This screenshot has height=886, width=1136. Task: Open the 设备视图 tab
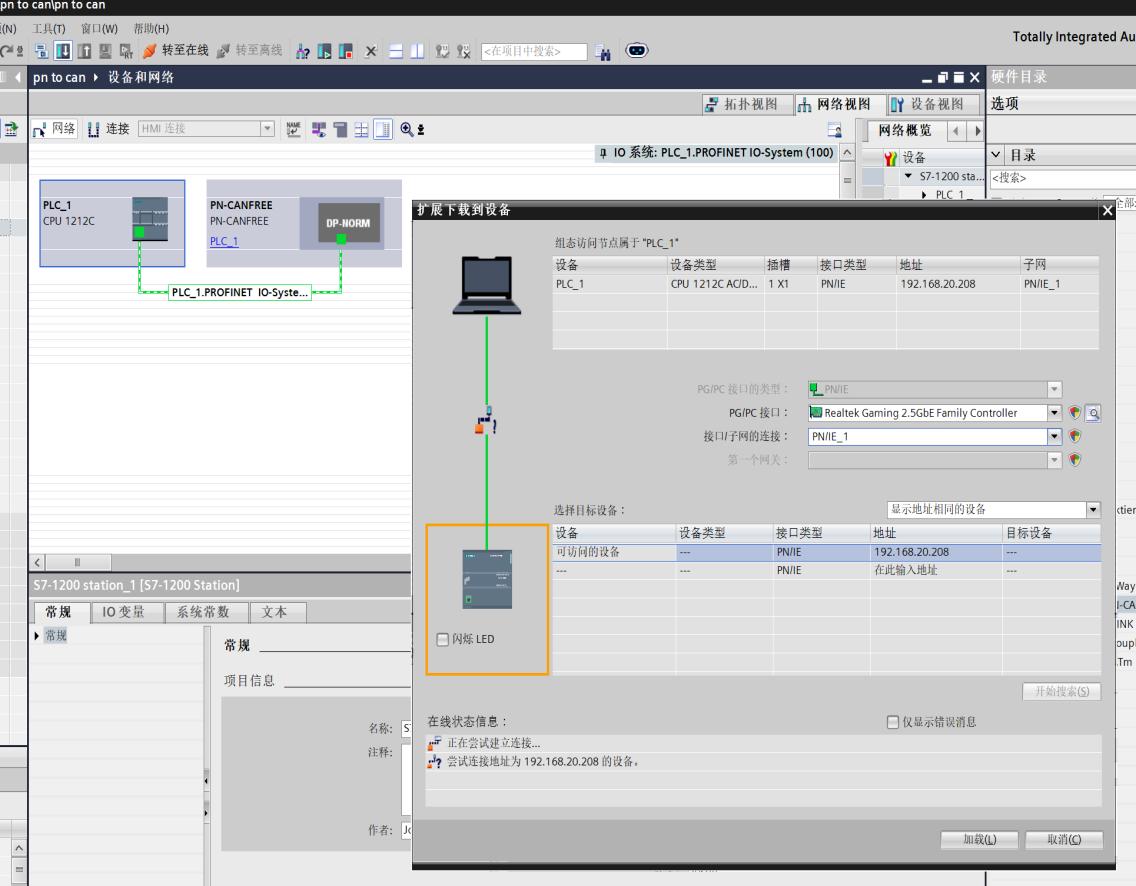pos(929,104)
